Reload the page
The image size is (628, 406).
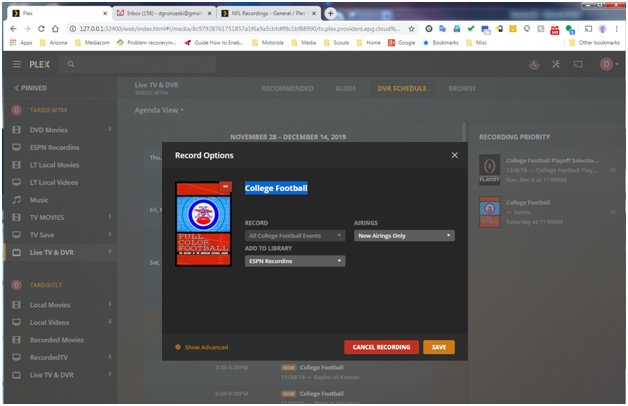pos(41,29)
